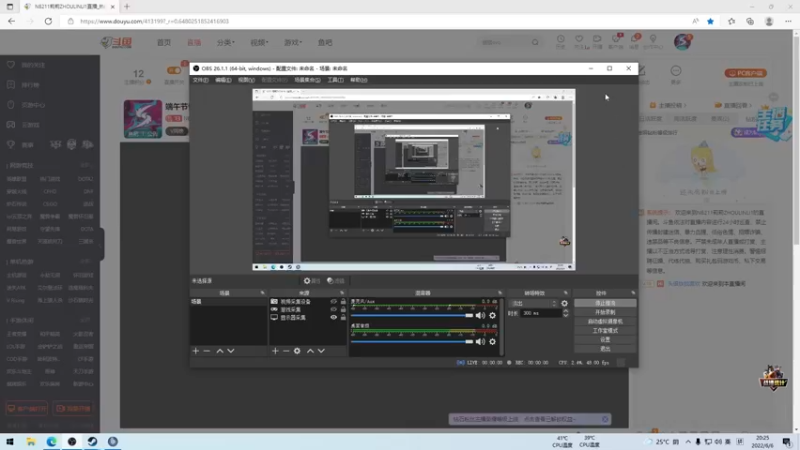Viewport: 800px width, 450px height.
Task: Open Douyu followed heart icon
Action: click(579, 39)
